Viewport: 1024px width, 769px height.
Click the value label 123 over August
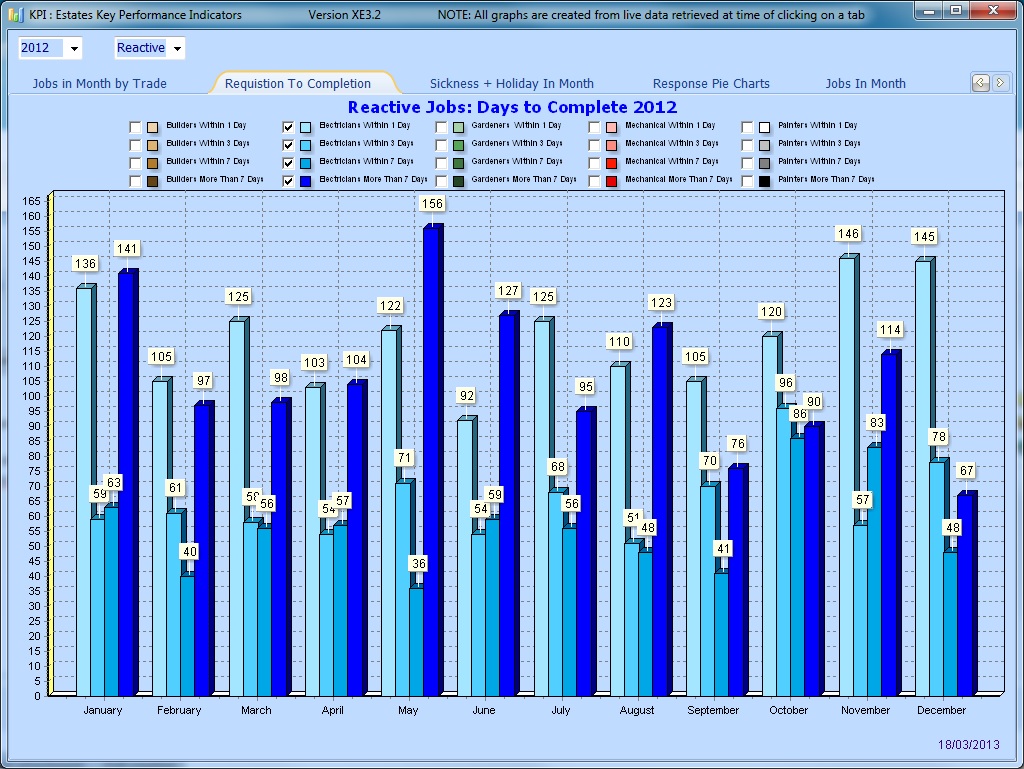tap(661, 302)
